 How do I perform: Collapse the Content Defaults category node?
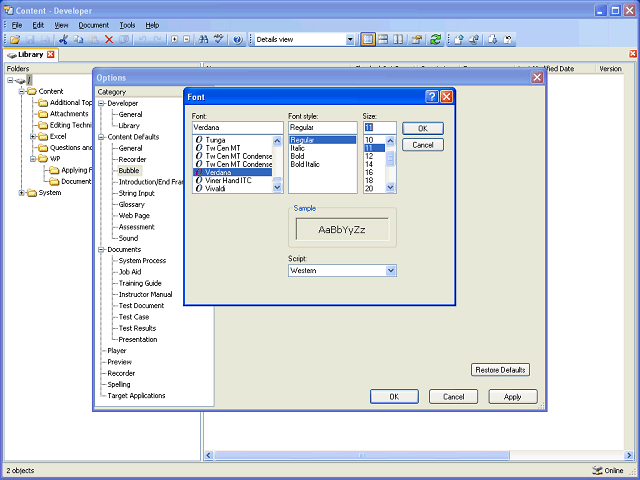point(101,137)
